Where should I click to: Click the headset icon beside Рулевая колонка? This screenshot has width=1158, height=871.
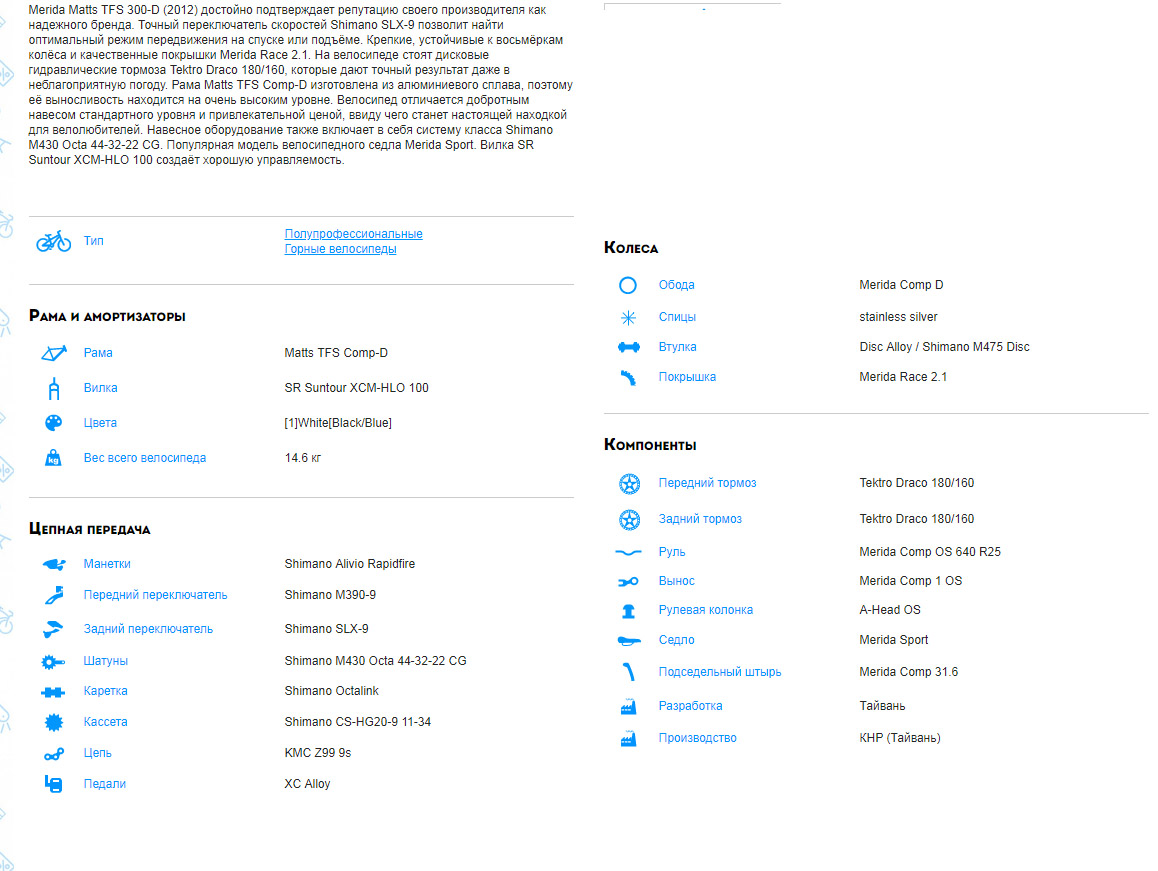[628, 611]
